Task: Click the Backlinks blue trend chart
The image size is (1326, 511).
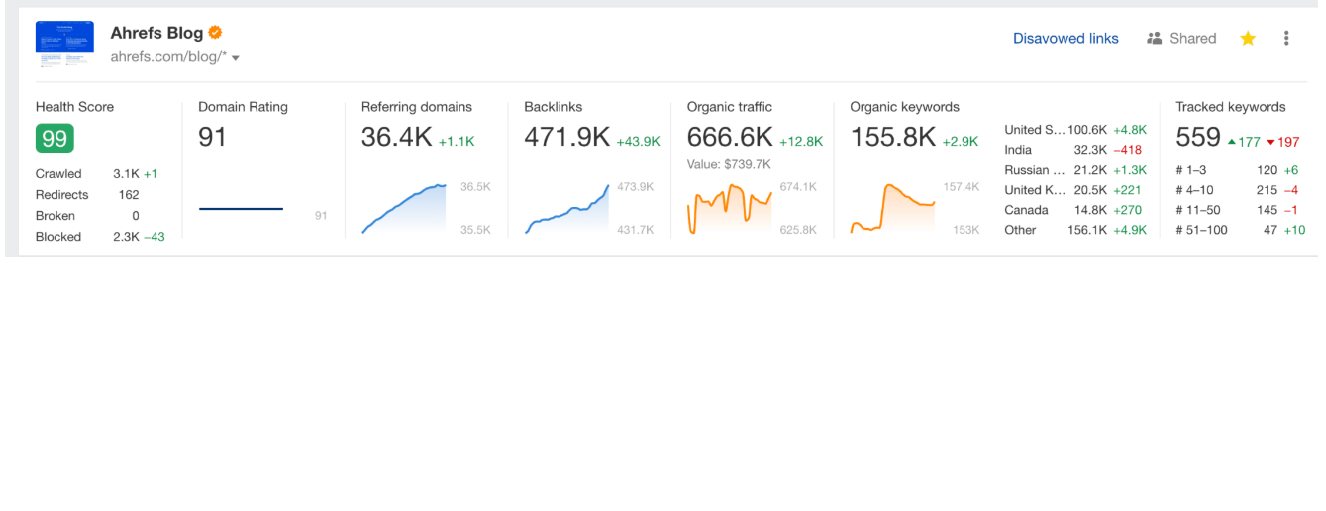Action: 567,210
